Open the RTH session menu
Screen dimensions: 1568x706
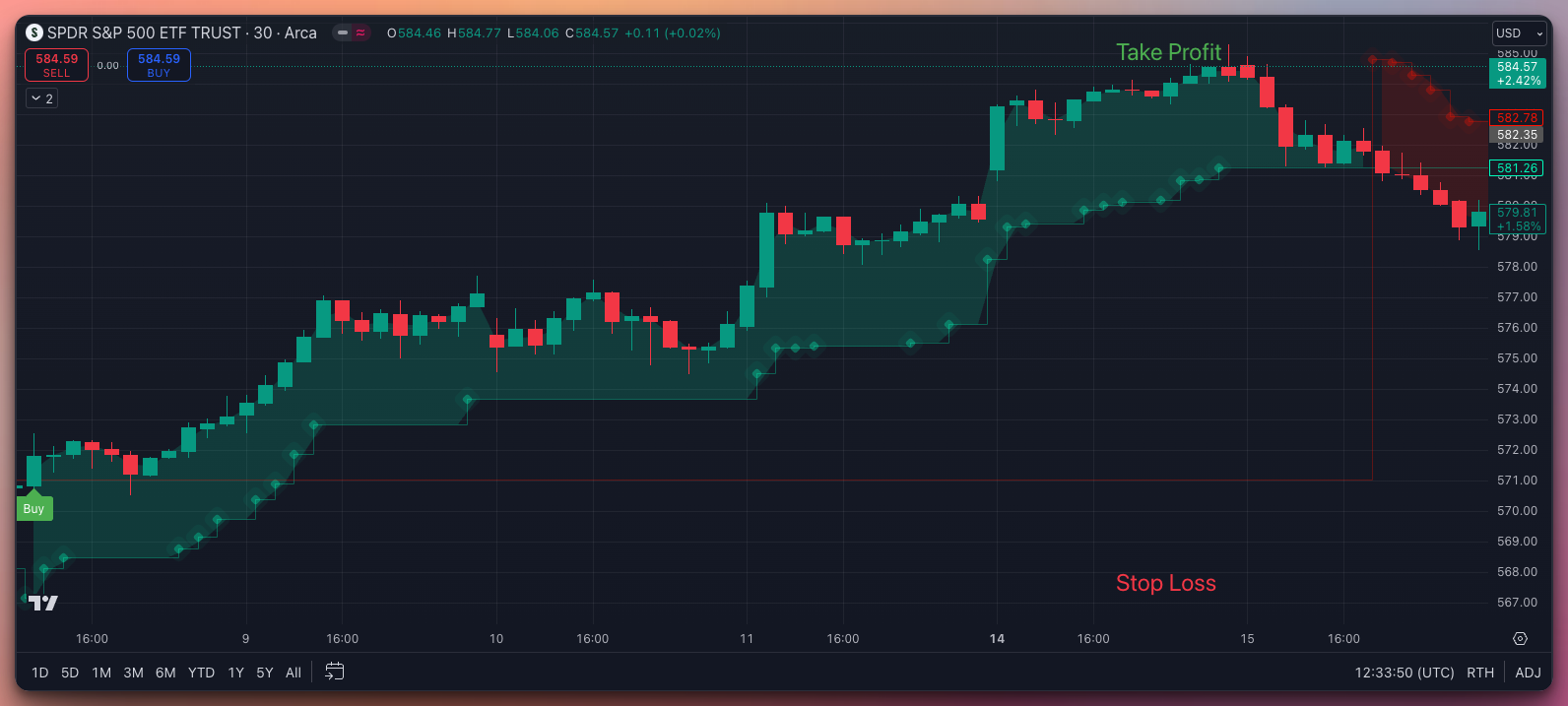coord(1480,673)
